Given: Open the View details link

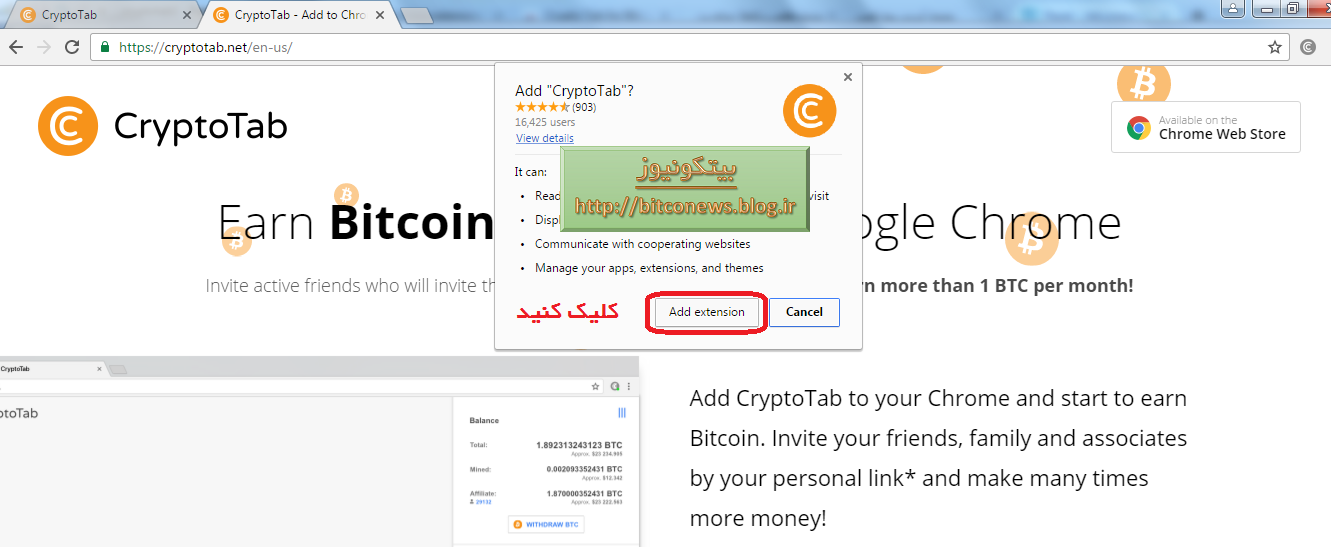Looking at the screenshot, I should (545, 138).
